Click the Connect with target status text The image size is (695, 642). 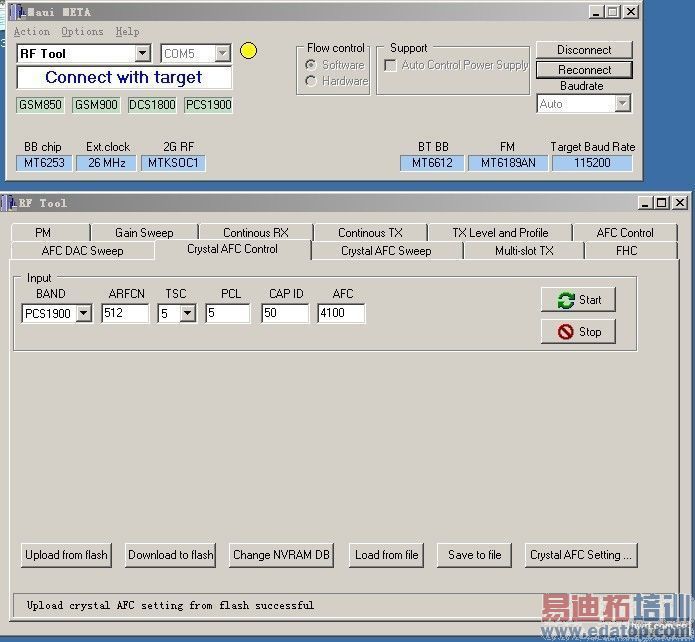124,78
